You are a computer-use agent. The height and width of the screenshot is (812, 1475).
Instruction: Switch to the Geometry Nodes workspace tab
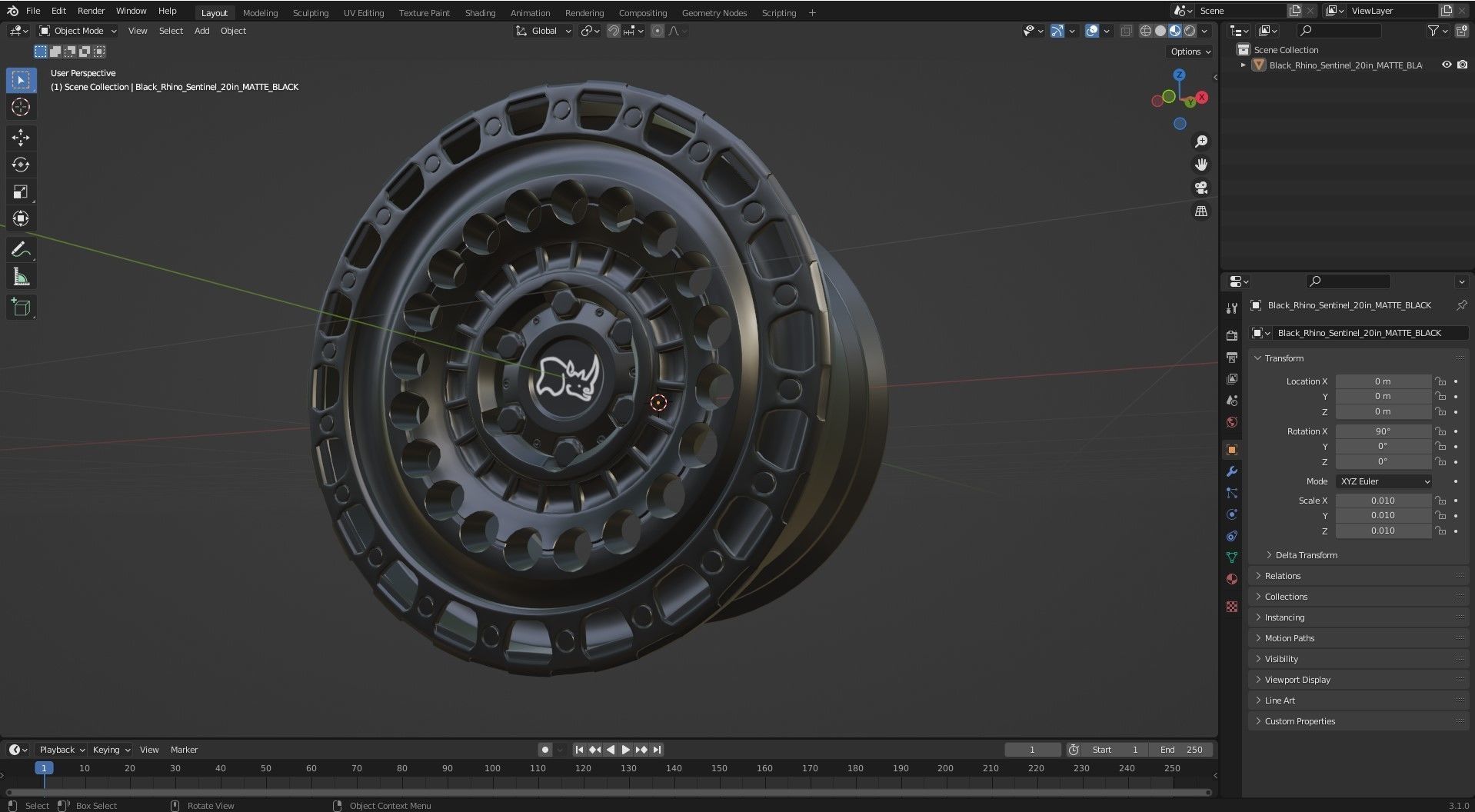coord(714,12)
